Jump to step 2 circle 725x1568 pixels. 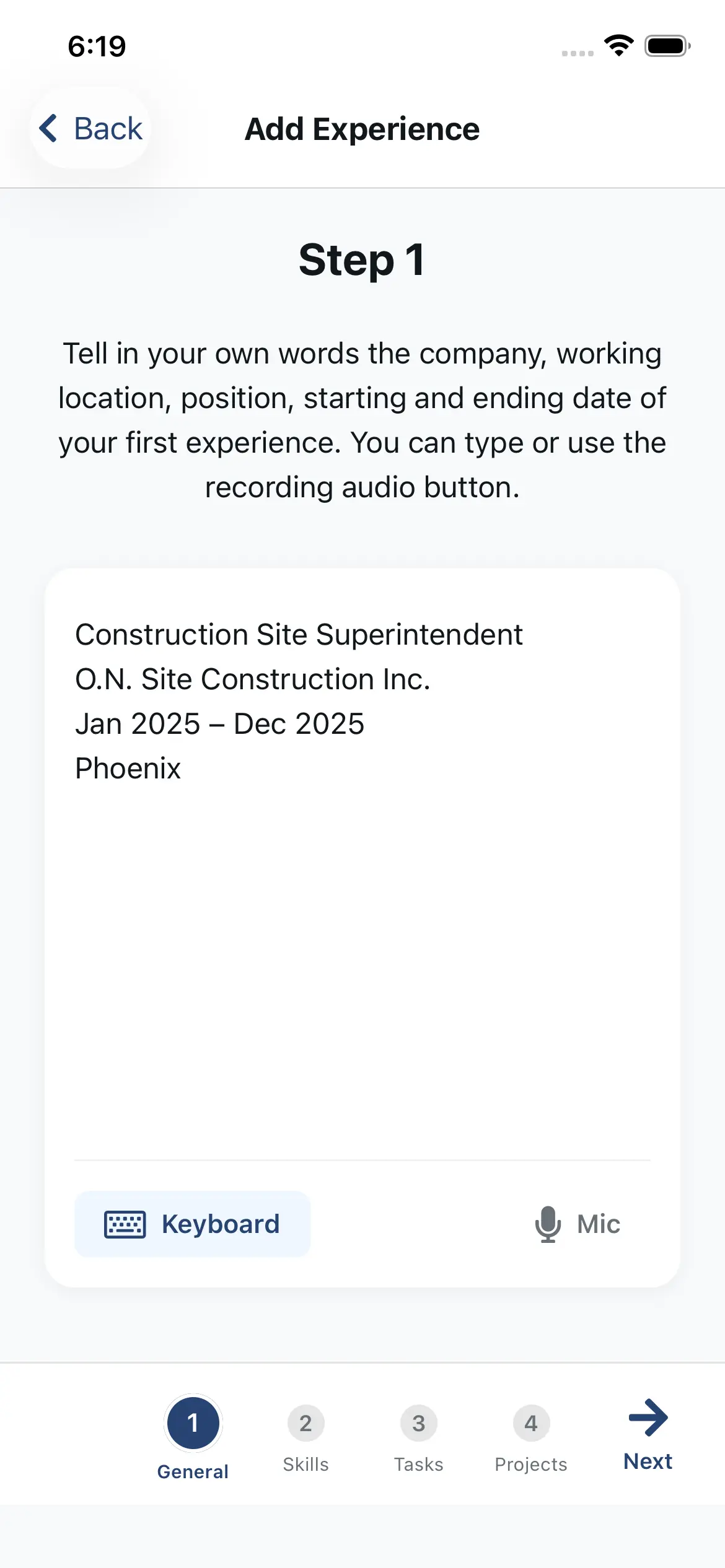(305, 1423)
